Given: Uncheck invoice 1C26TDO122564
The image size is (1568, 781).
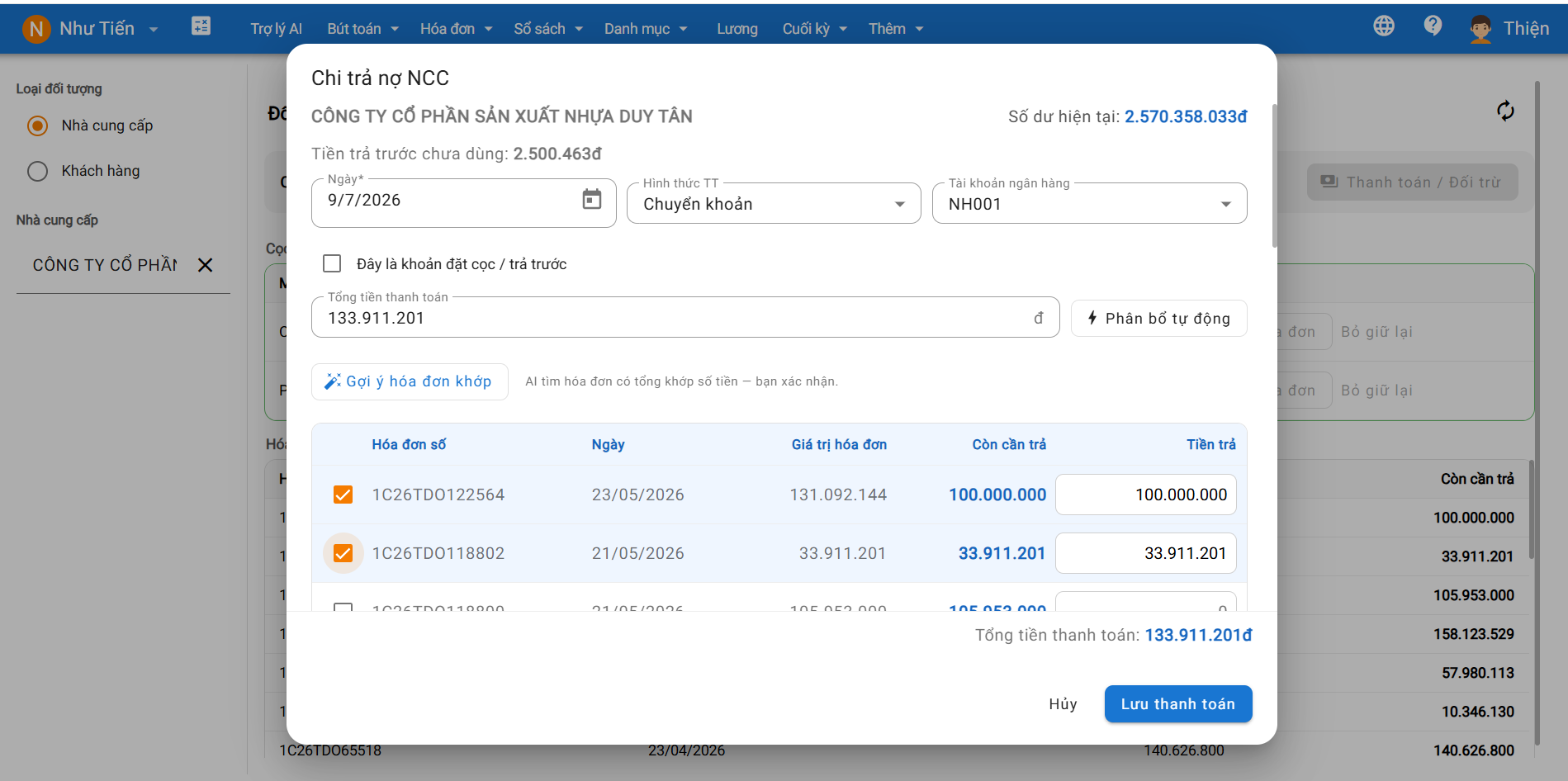Looking at the screenshot, I should pyautogui.click(x=343, y=495).
